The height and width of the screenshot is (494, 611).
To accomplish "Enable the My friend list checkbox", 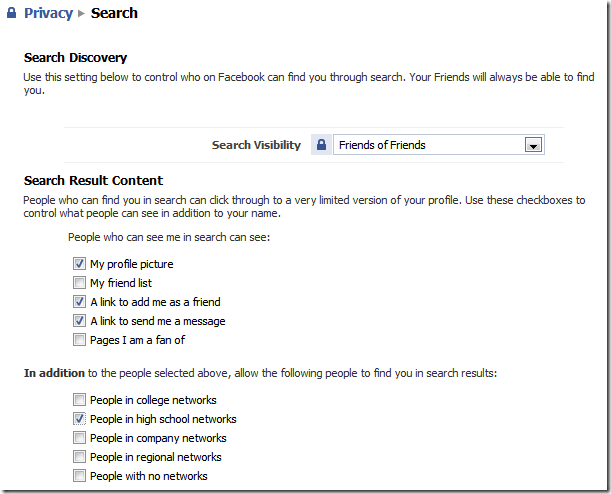I will (x=79, y=283).
